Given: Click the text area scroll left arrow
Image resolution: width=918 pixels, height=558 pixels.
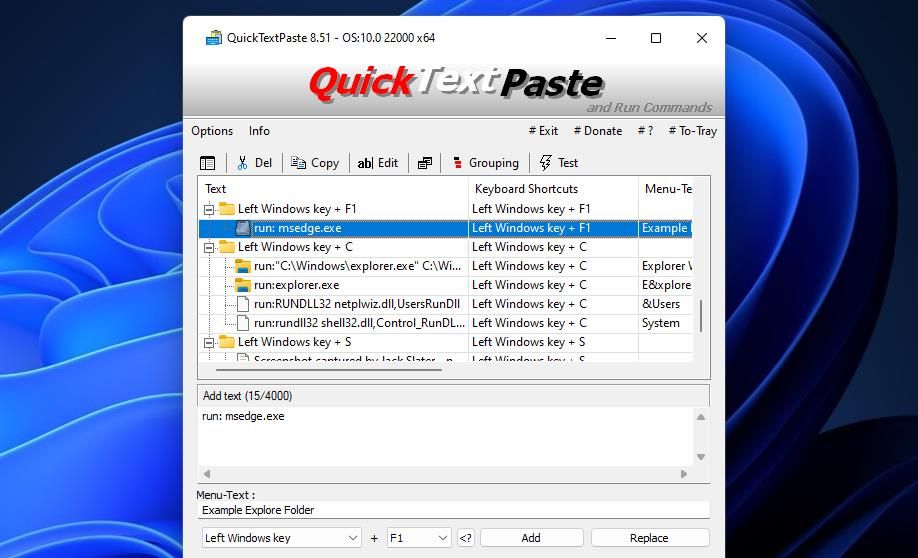Looking at the screenshot, I should coord(206,474).
